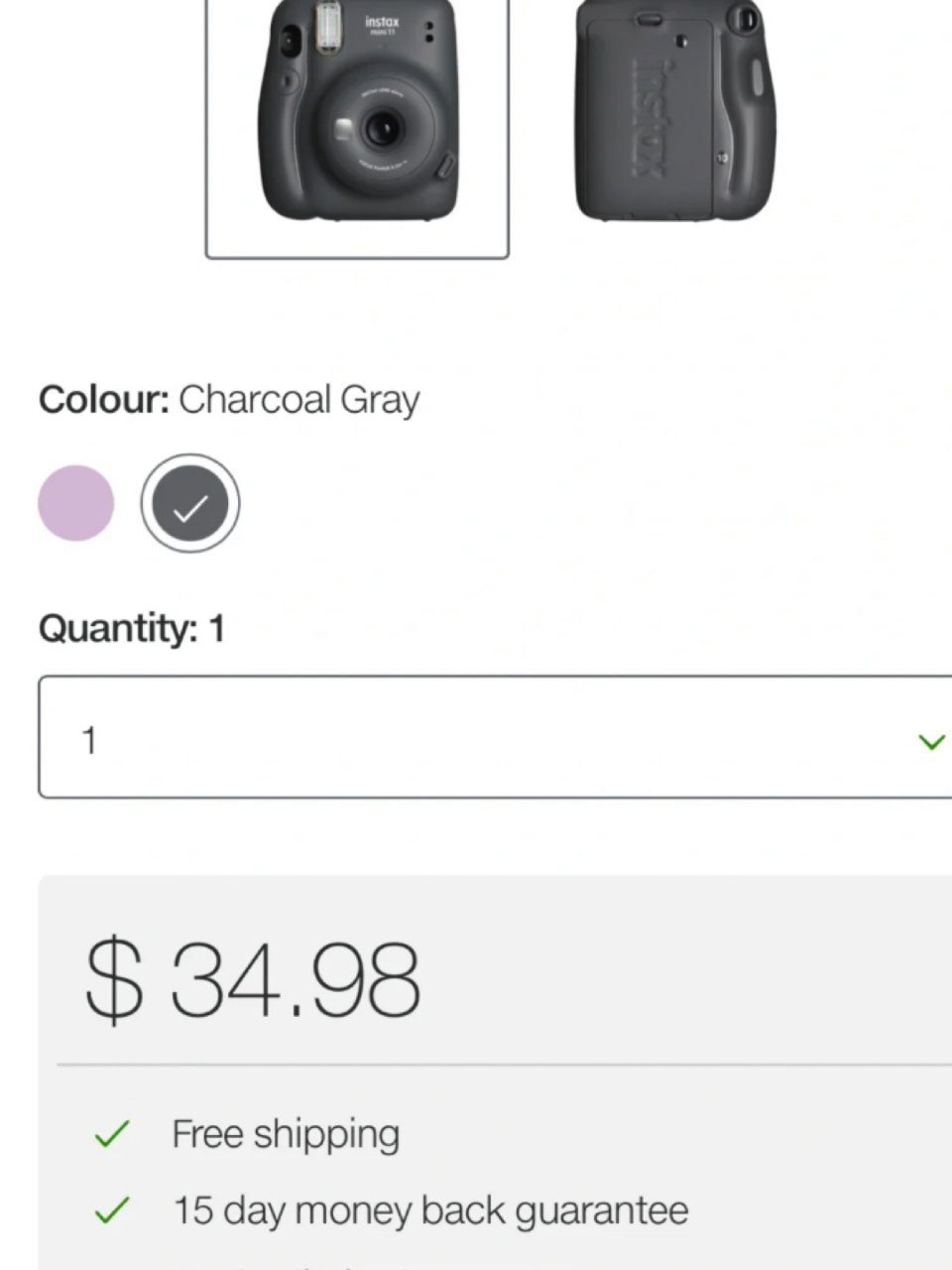The width and height of the screenshot is (952, 1270).
Task: Click the Charcoal Gray colour name text
Action: coord(298,400)
